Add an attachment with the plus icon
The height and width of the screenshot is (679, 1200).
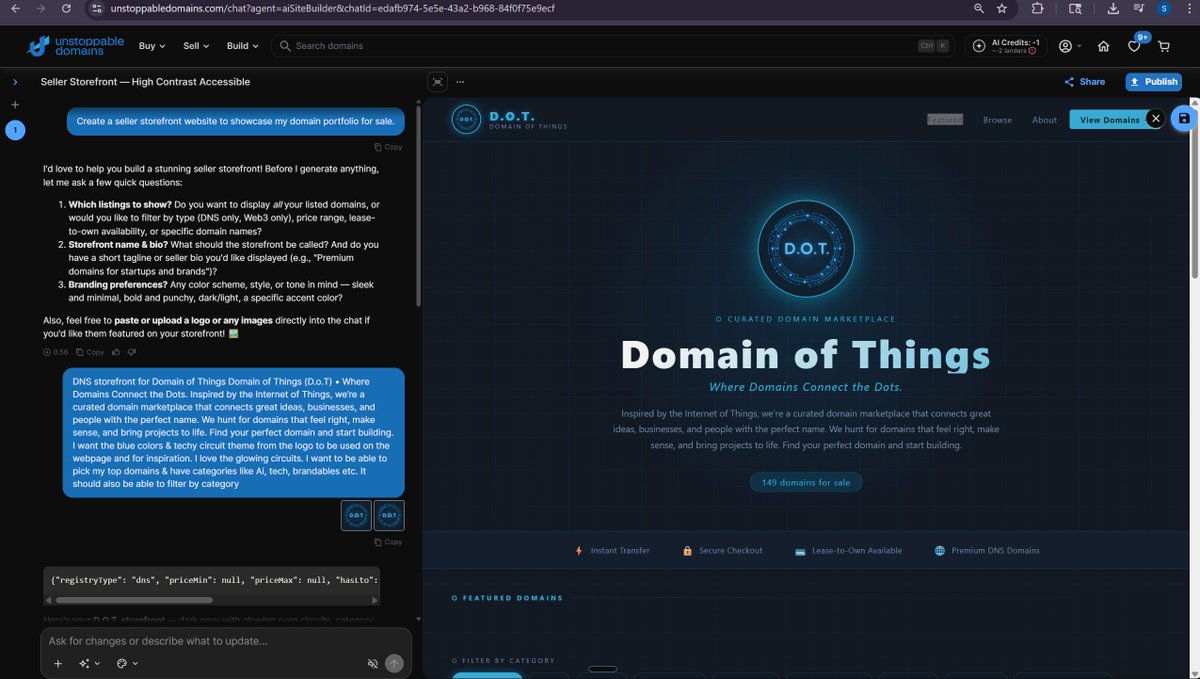click(57, 663)
